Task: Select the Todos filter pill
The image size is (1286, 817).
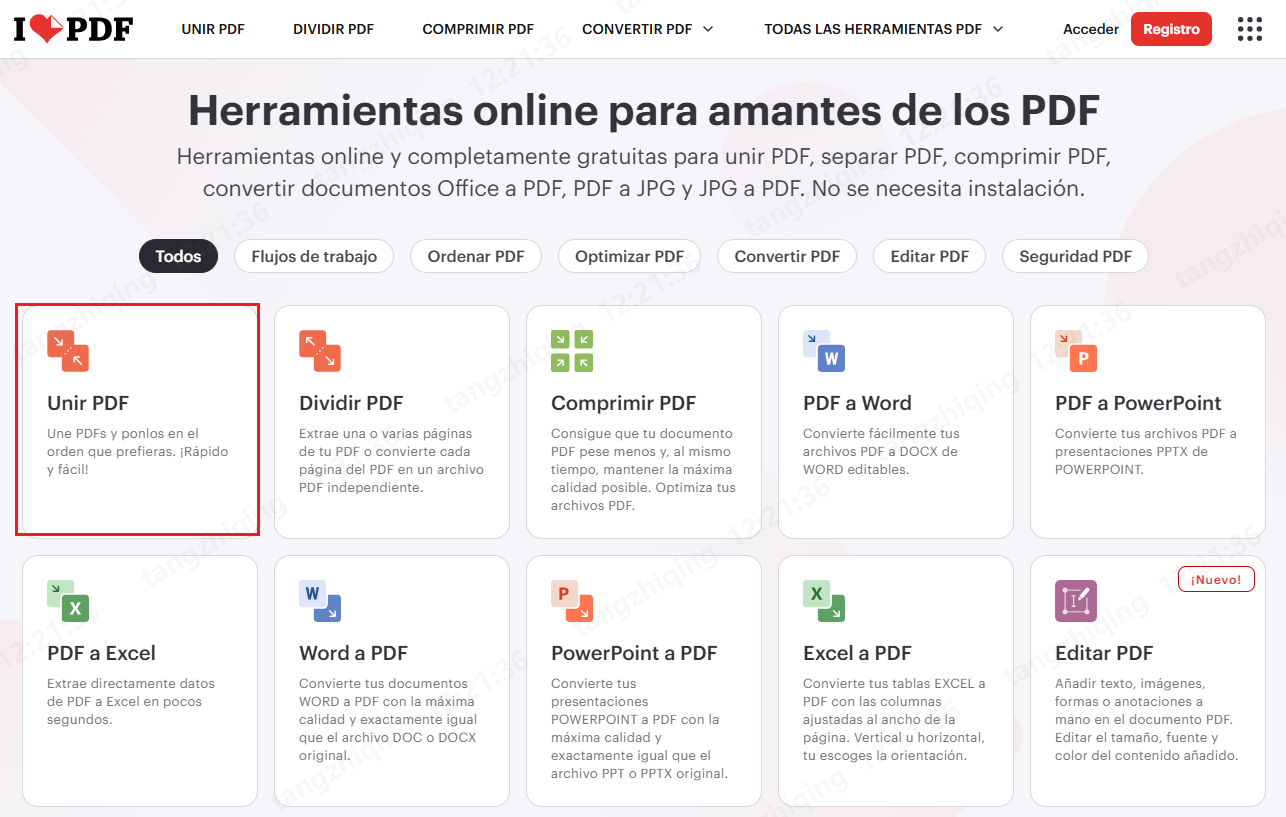Action: tap(178, 256)
